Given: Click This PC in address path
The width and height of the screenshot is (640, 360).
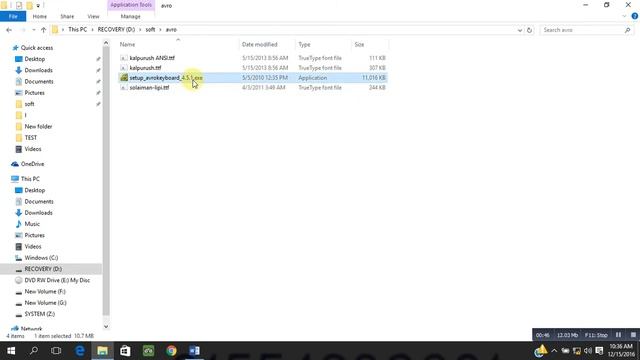Looking at the screenshot, I should [x=78, y=30].
